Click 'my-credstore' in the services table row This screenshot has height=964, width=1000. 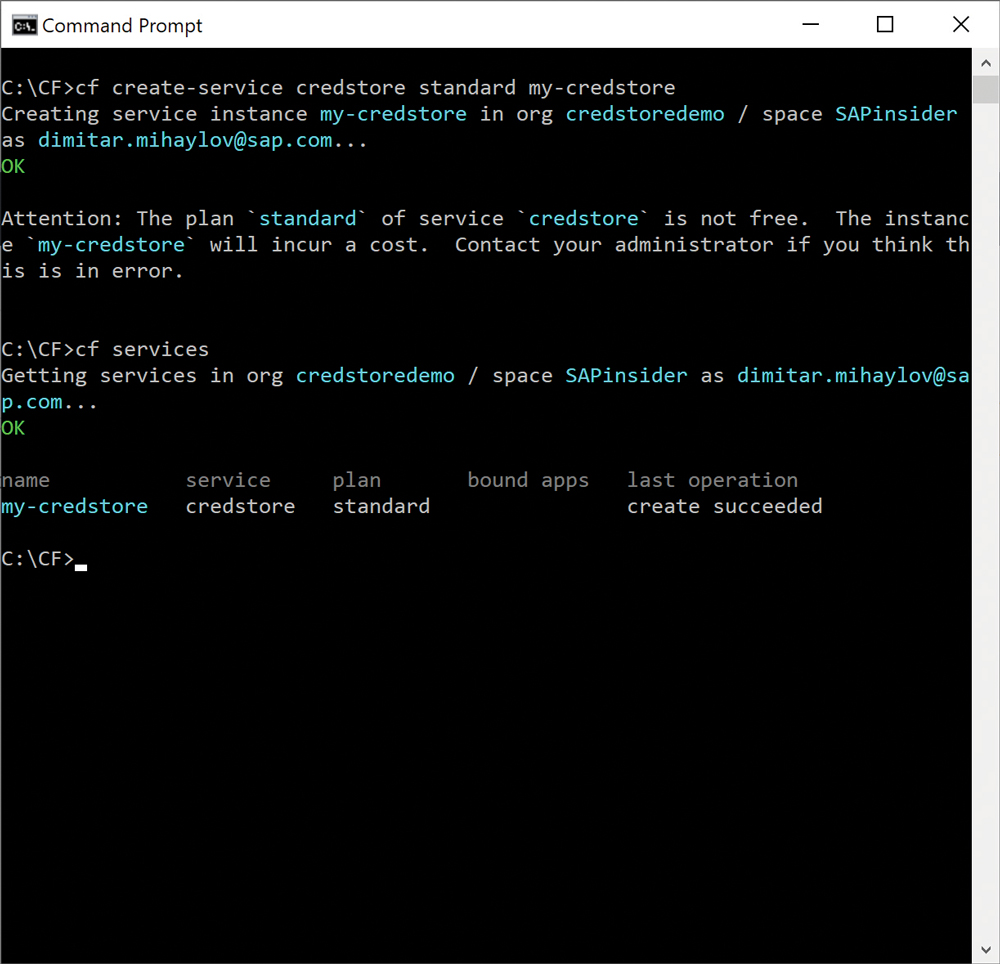pyautogui.click(x=75, y=506)
